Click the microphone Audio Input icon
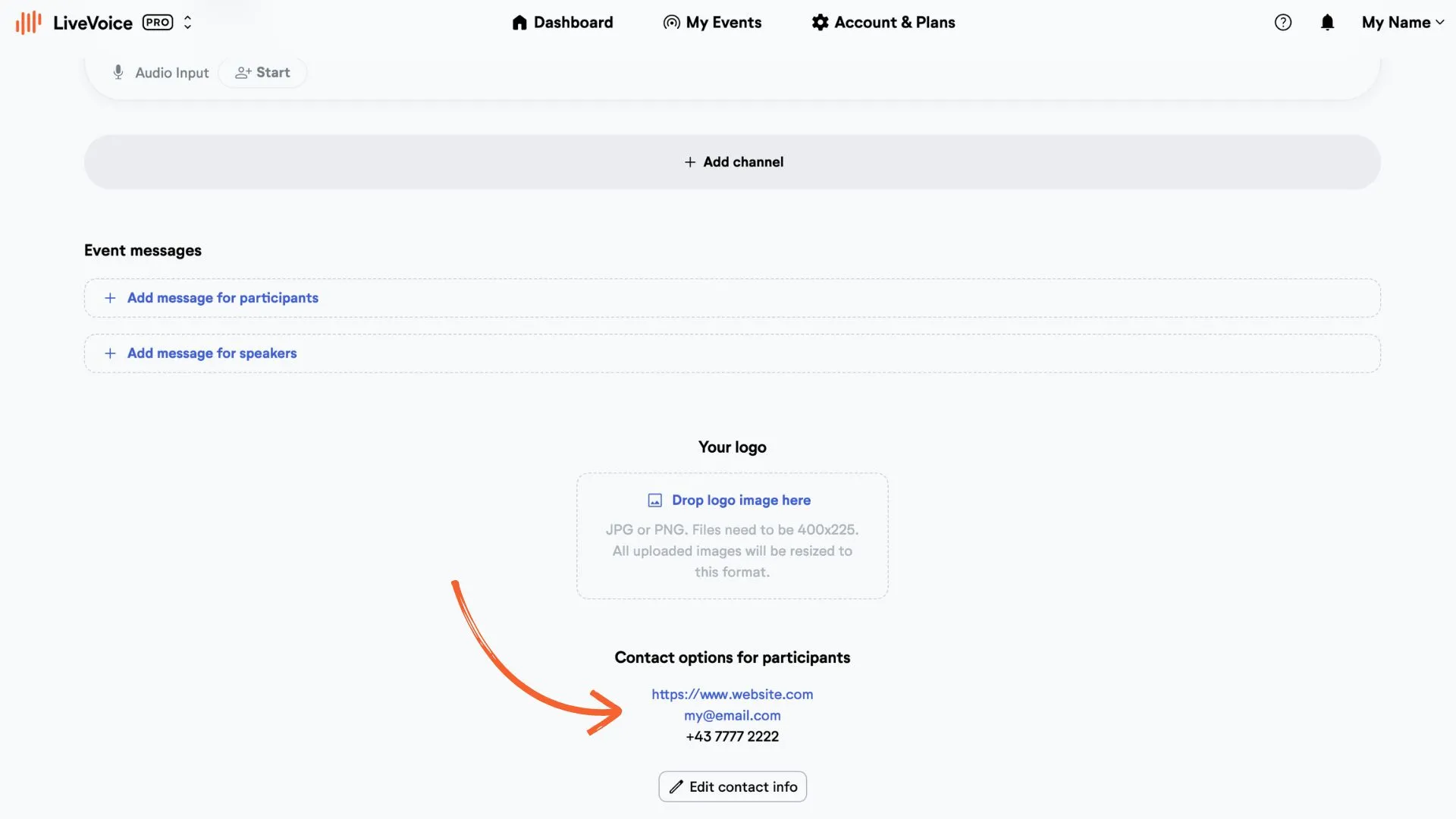Image resolution: width=1456 pixels, height=819 pixels. coord(118,72)
